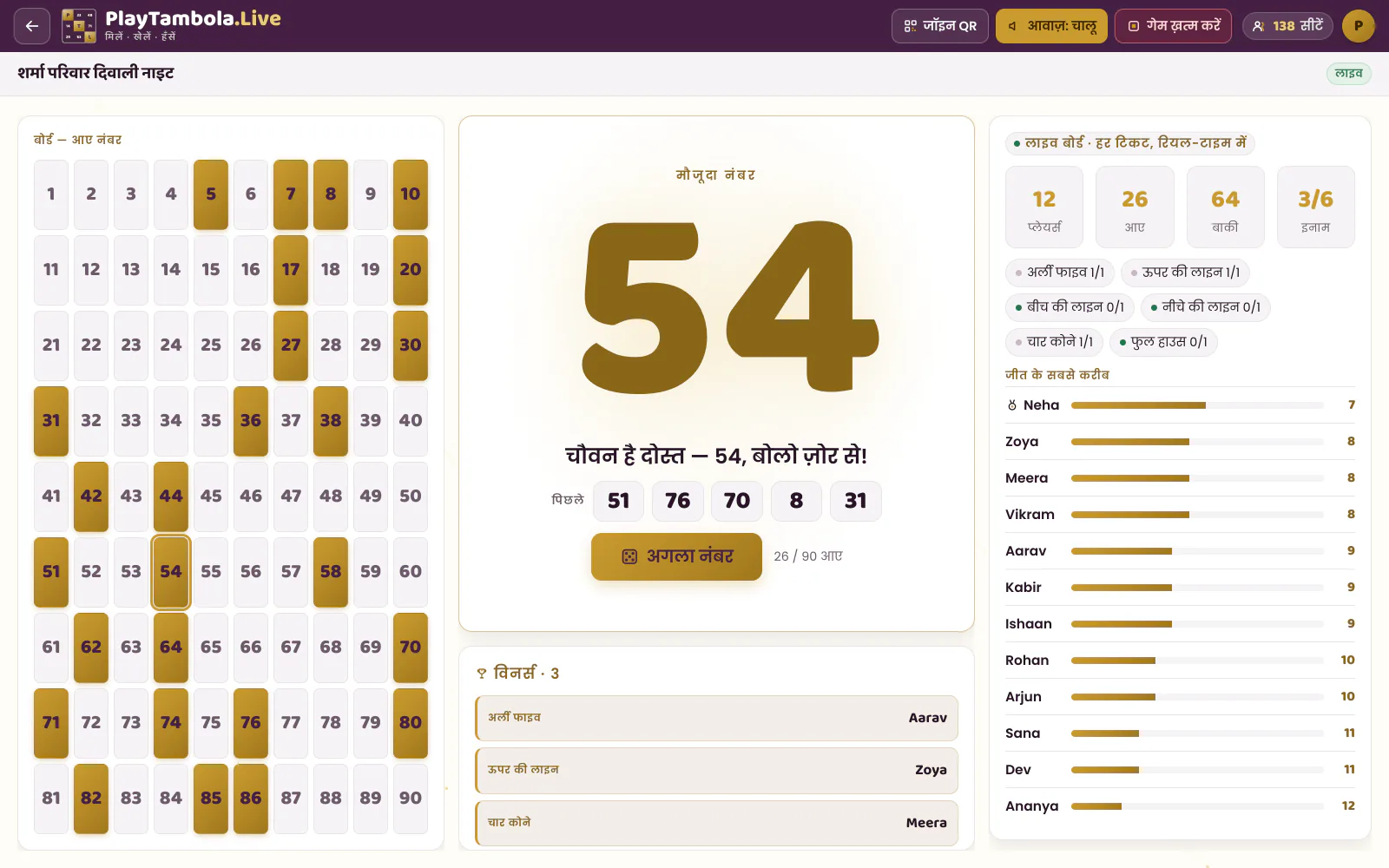Click the 26 आए stat card
Viewport: 1389px width, 868px height.
(1135, 207)
